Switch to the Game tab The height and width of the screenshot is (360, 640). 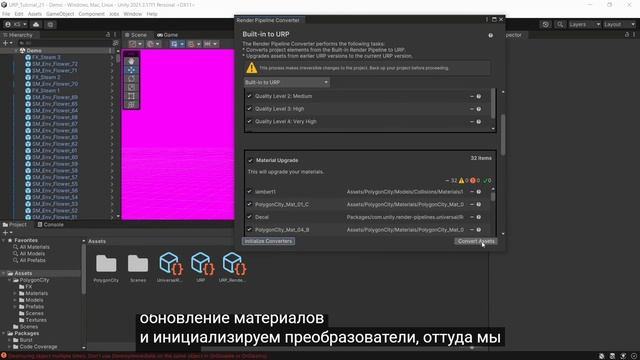coord(168,35)
